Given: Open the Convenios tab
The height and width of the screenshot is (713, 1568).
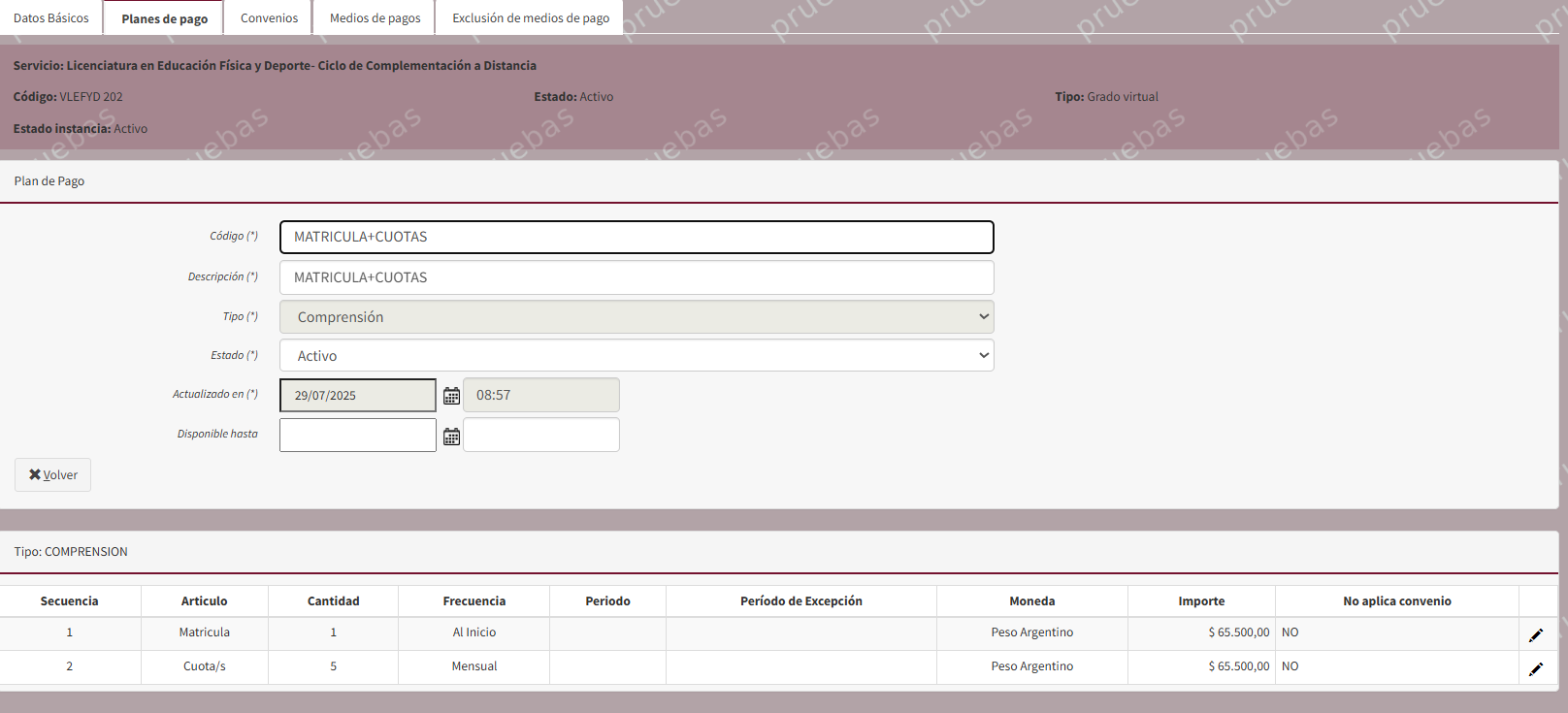Looking at the screenshot, I should coord(269,18).
